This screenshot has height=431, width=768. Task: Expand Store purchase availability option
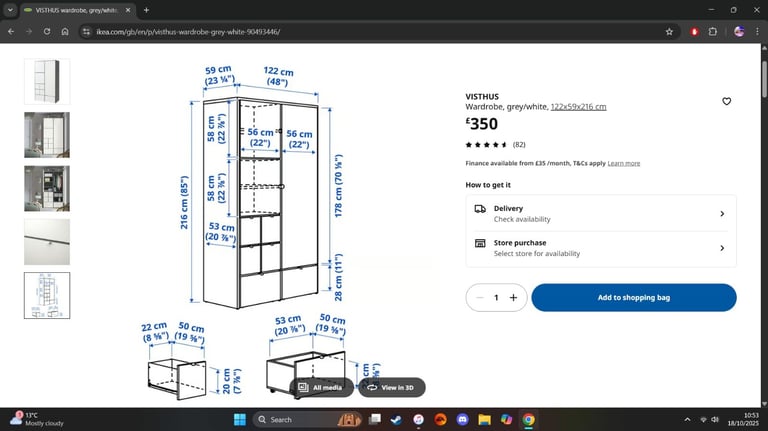click(601, 248)
